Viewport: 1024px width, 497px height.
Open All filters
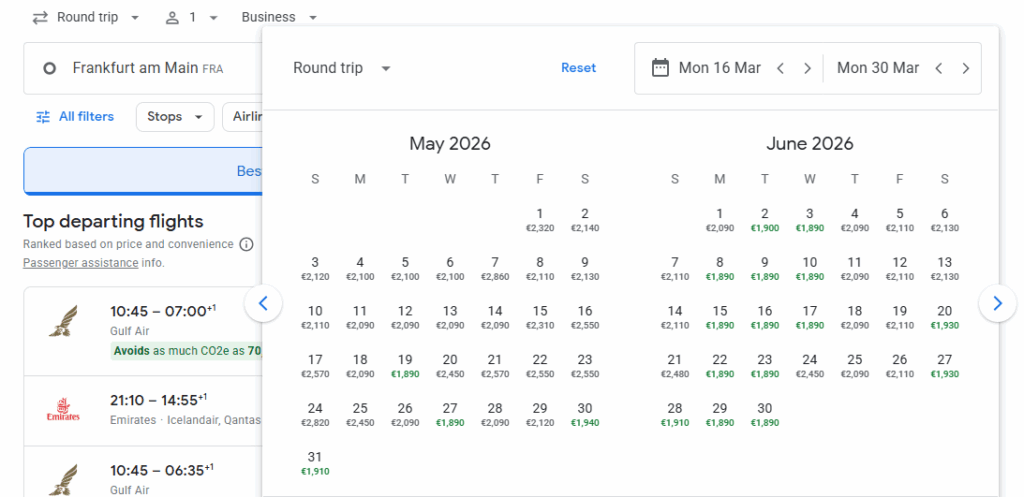click(75, 117)
